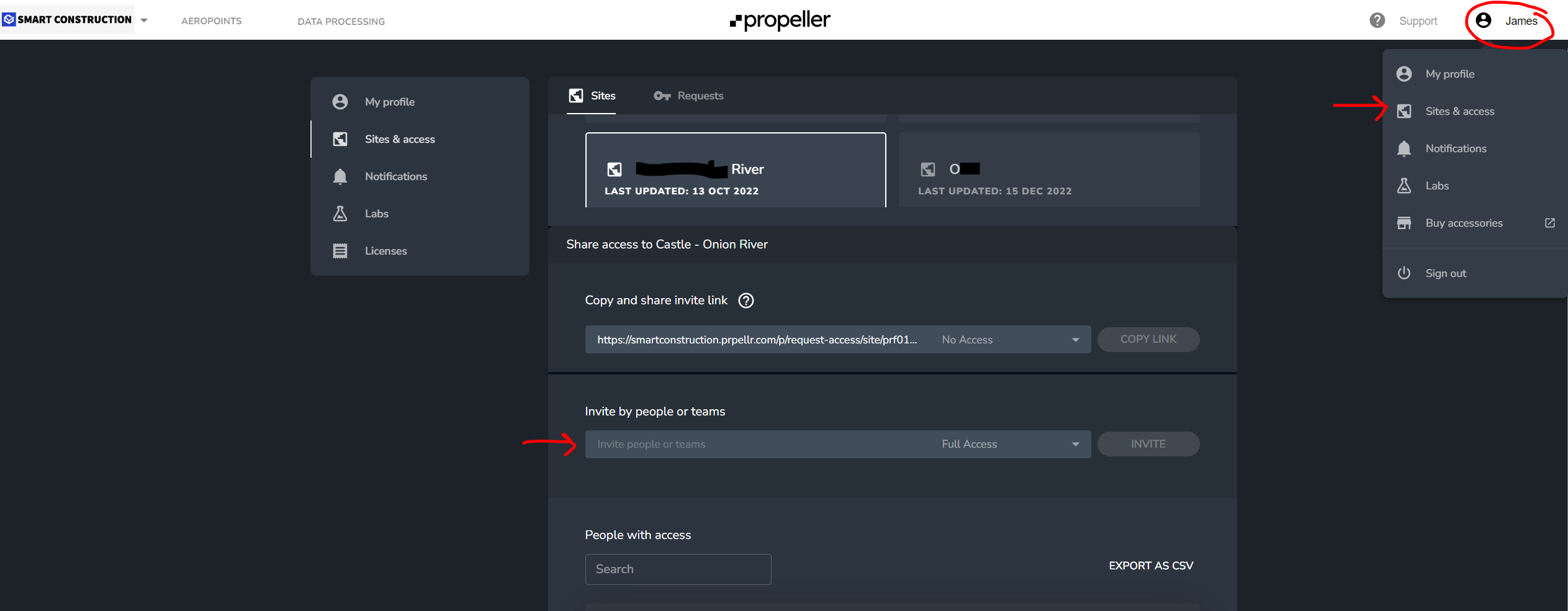Open the Support link
Image resolution: width=1568 pixels, height=611 pixels.
(x=1418, y=21)
